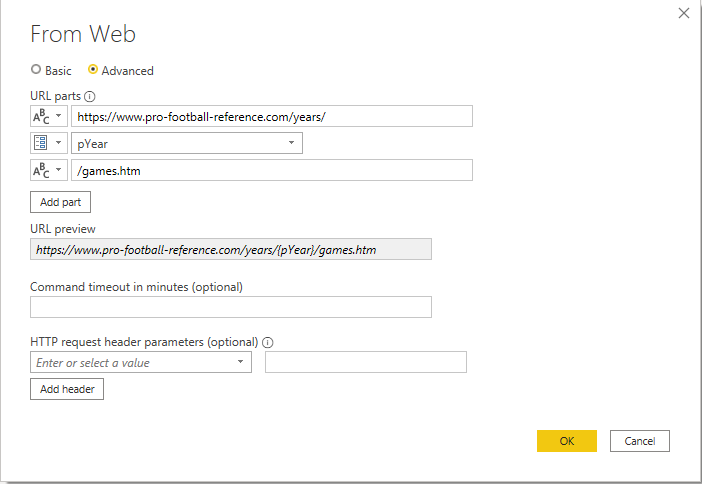This screenshot has height=484, width=702.
Task: Click parameter-type icon beside pYear
Action: click(41, 143)
